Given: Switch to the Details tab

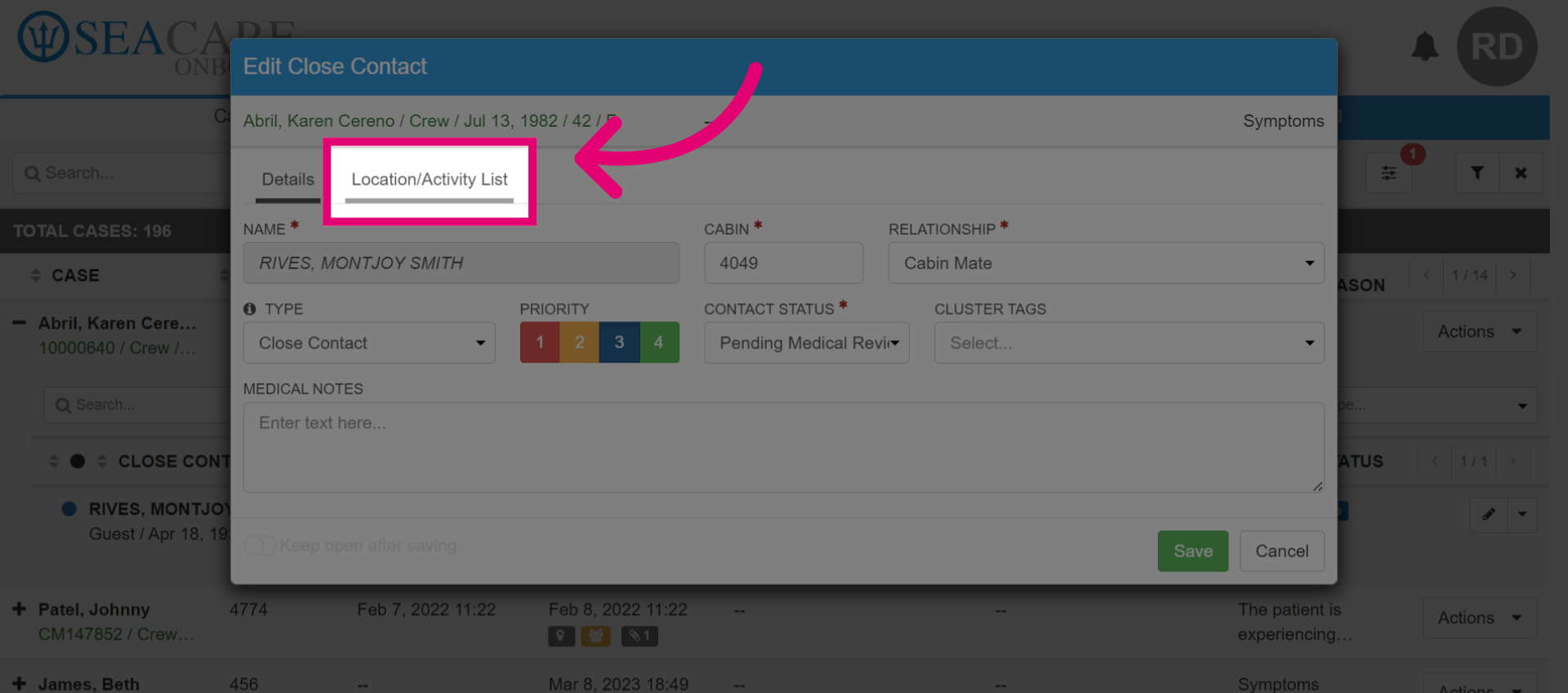Looking at the screenshot, I should coord(287,180).
